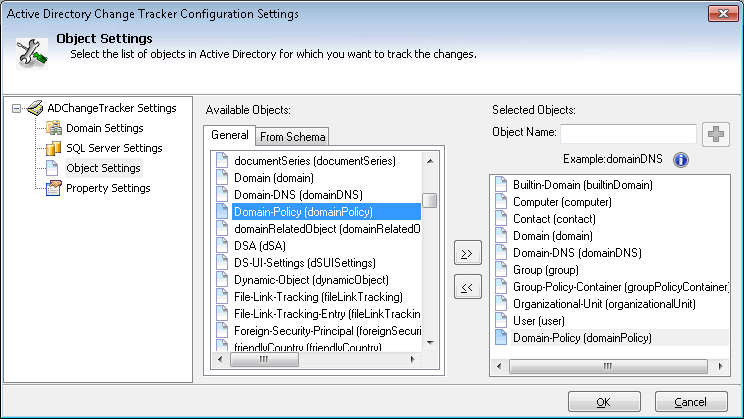Click the wrench tools header icon
This screenshot has height=419, width=744.
(32, 53)
